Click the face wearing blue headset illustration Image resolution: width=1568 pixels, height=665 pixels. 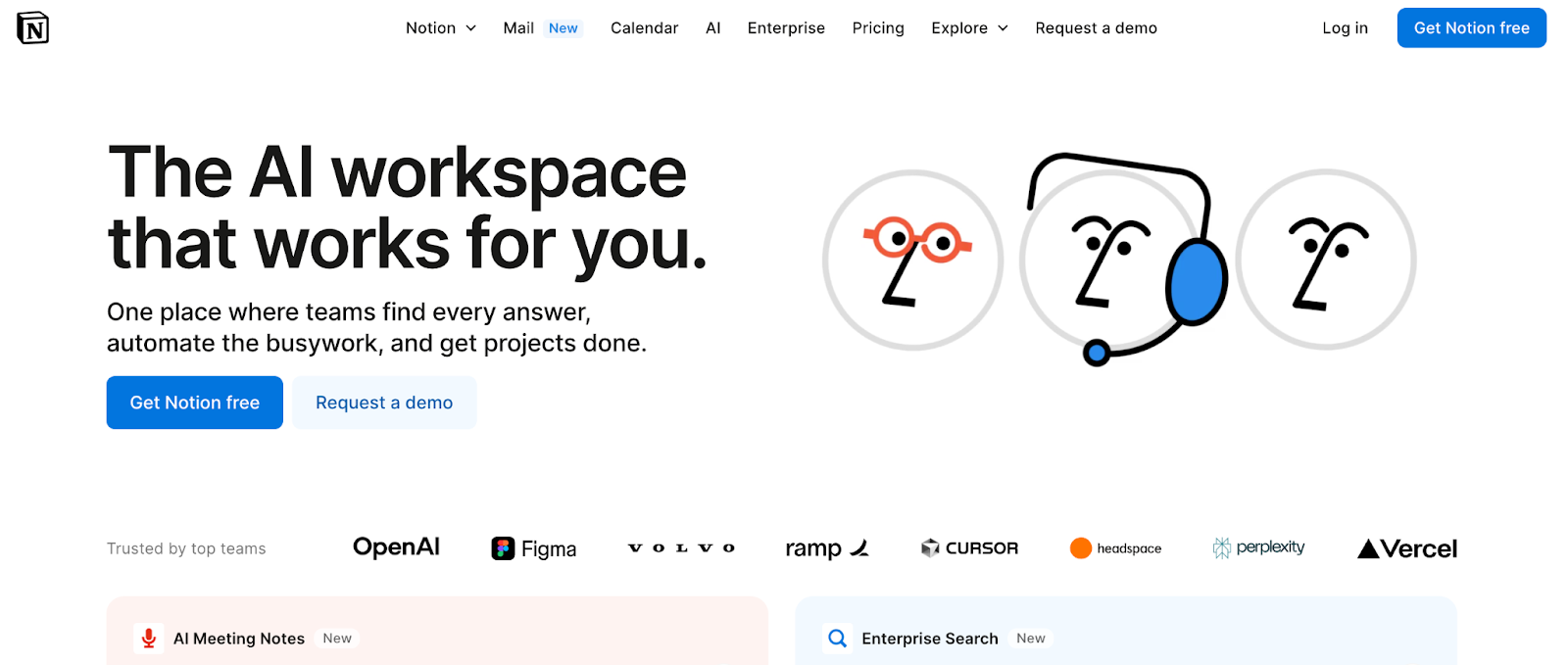[1122, 260]
